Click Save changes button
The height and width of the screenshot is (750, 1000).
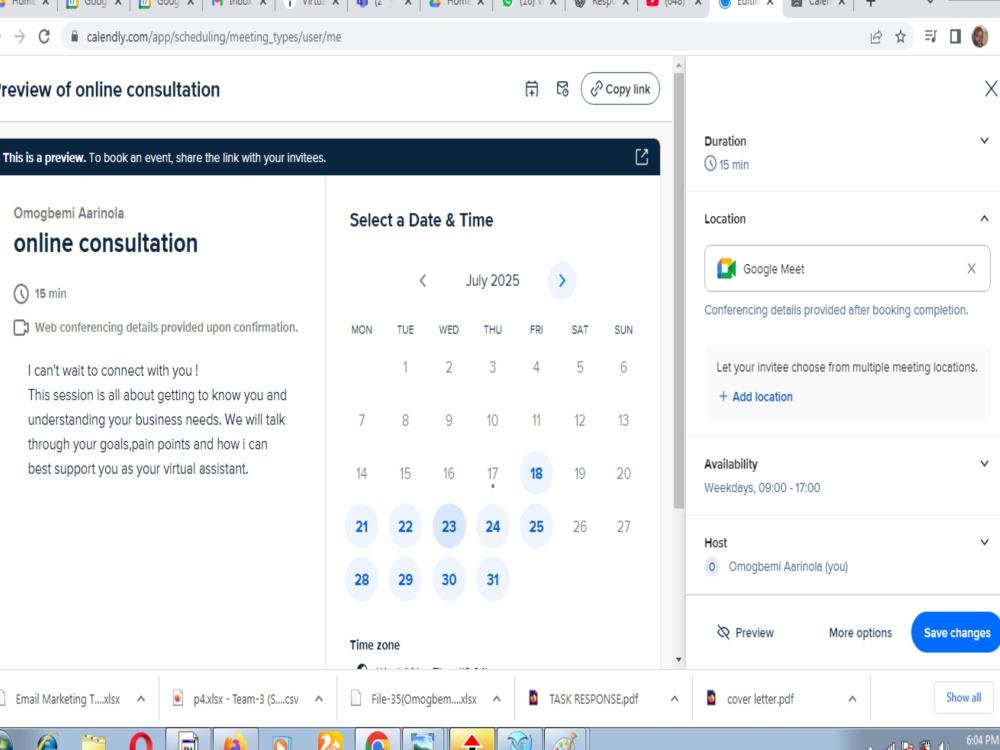click(x=956, y=633)
